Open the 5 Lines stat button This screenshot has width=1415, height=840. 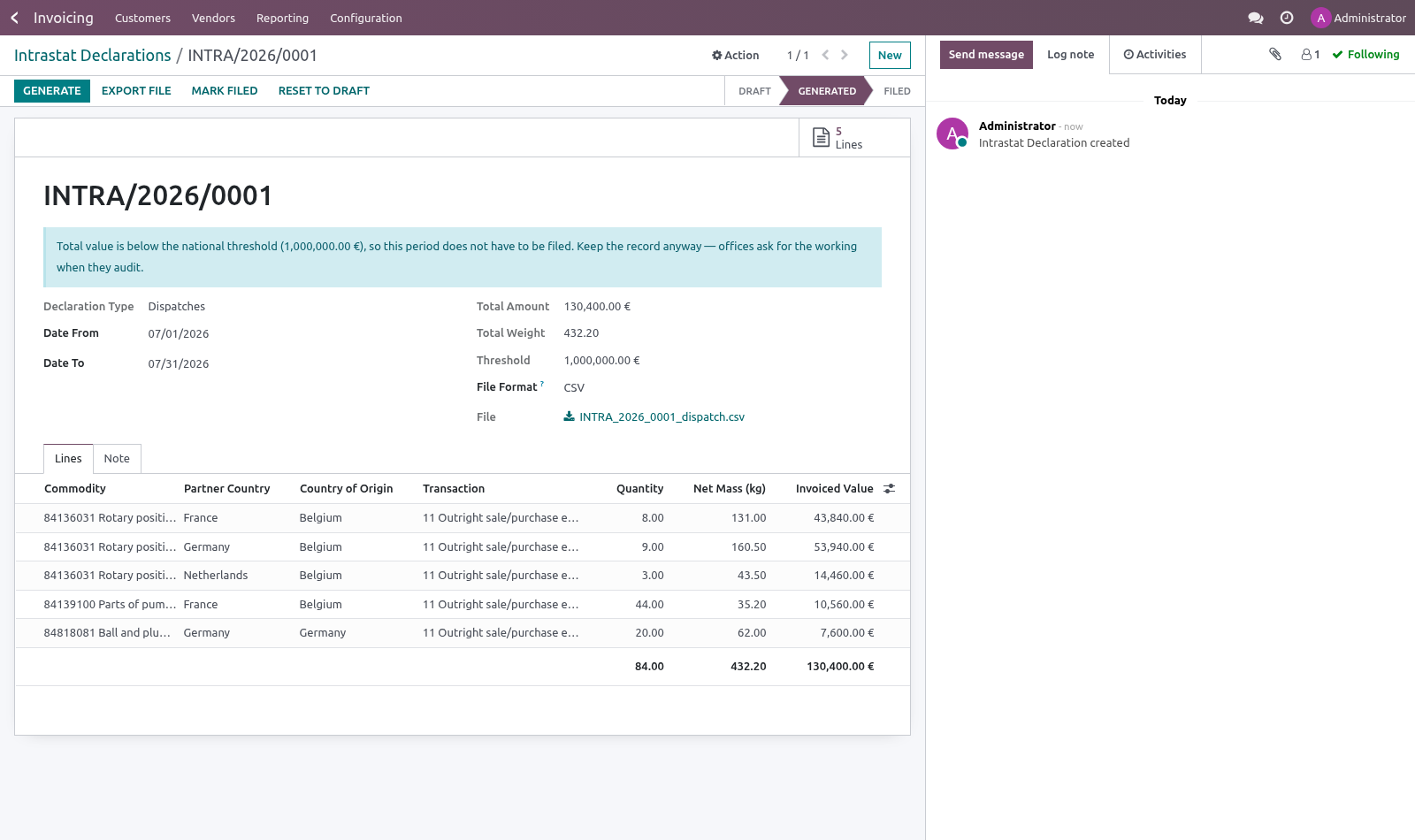click(854, 138)
